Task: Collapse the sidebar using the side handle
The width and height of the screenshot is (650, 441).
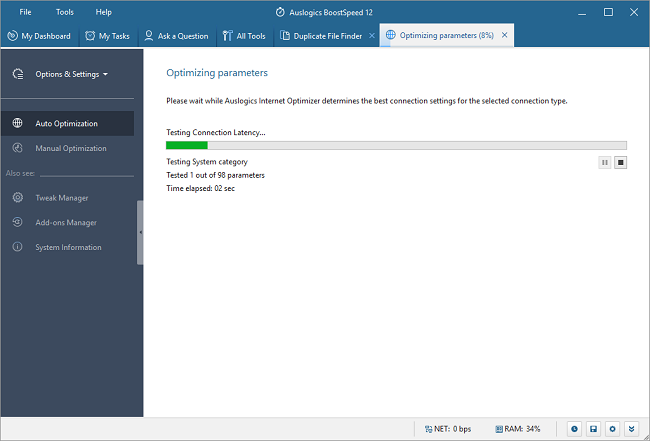Action: 140,233
